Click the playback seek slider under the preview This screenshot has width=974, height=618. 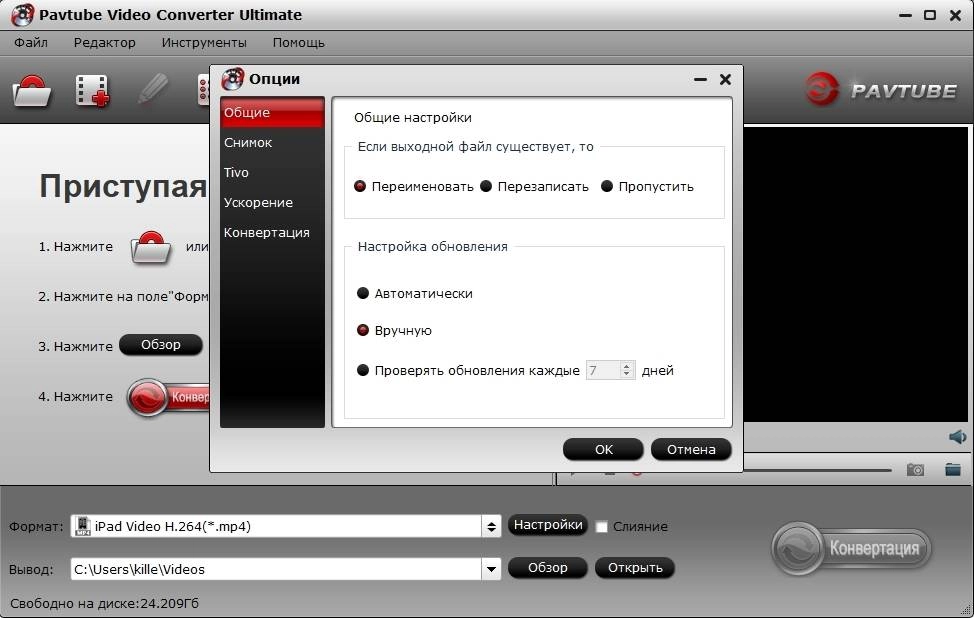tap(817, 470)
